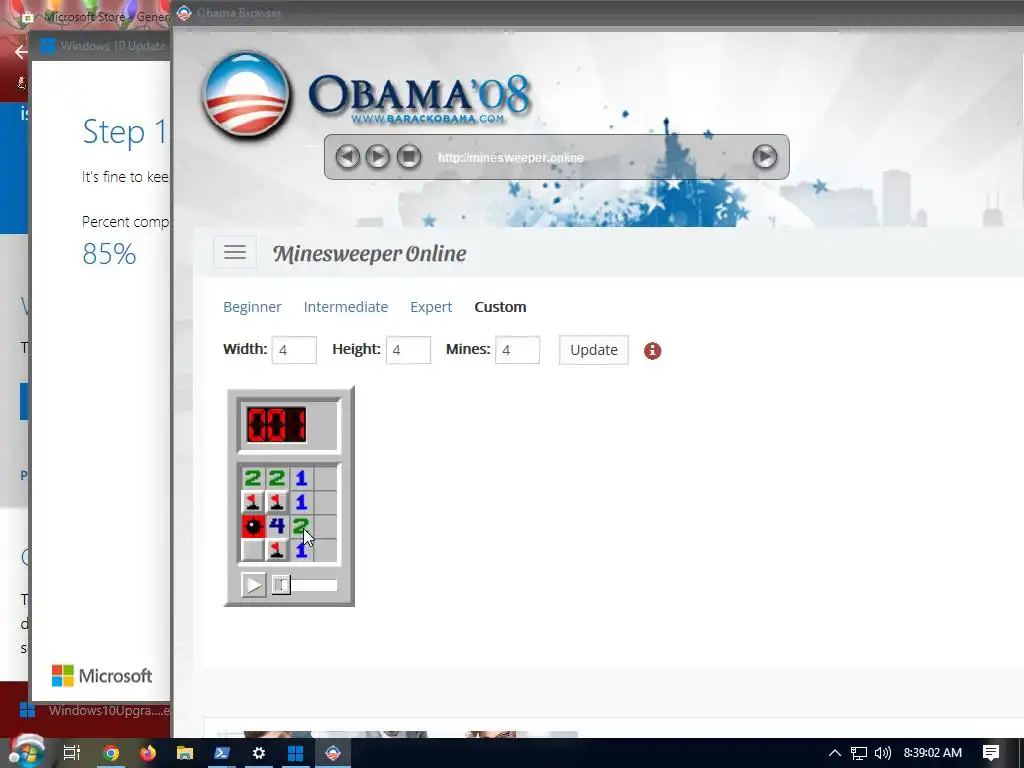Click the red mine counter display
Viewport: 1024px width, 768px height.
[276, 424]
